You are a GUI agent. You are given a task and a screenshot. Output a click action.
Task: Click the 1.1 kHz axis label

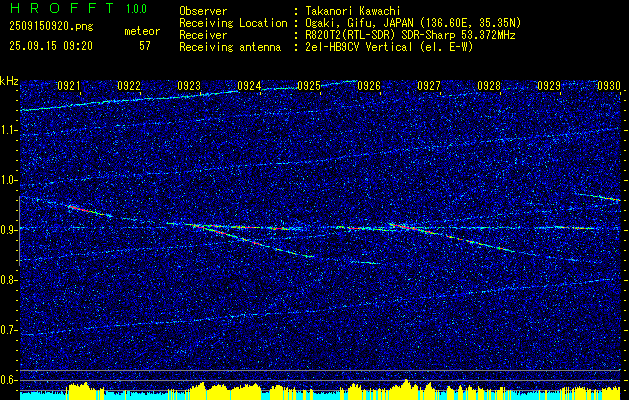[x=8, y=130]
